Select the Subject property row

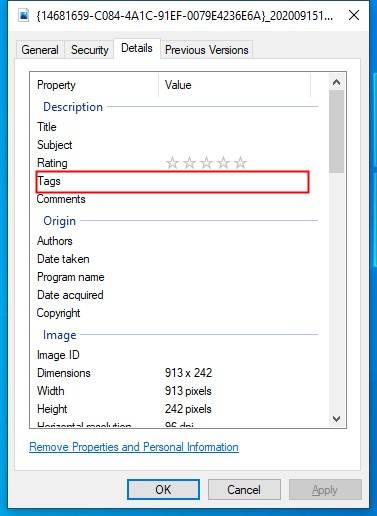173,145
